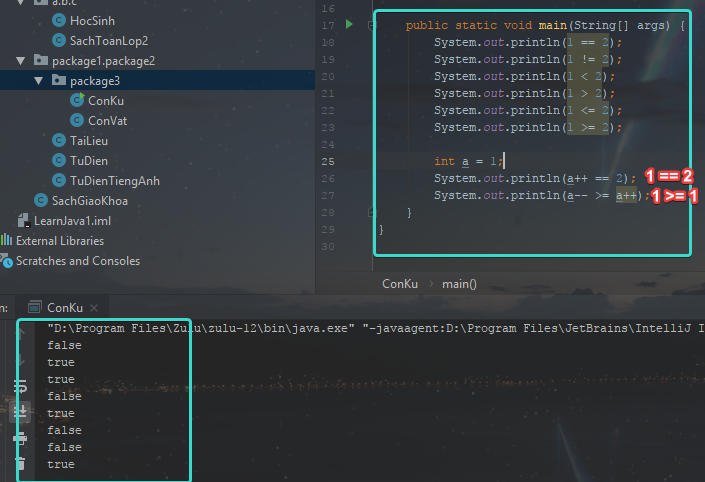Viewport: 705px width, 482px height.
Task: Click line number 25 in the gutter
Action: click(x=328, y=161)
